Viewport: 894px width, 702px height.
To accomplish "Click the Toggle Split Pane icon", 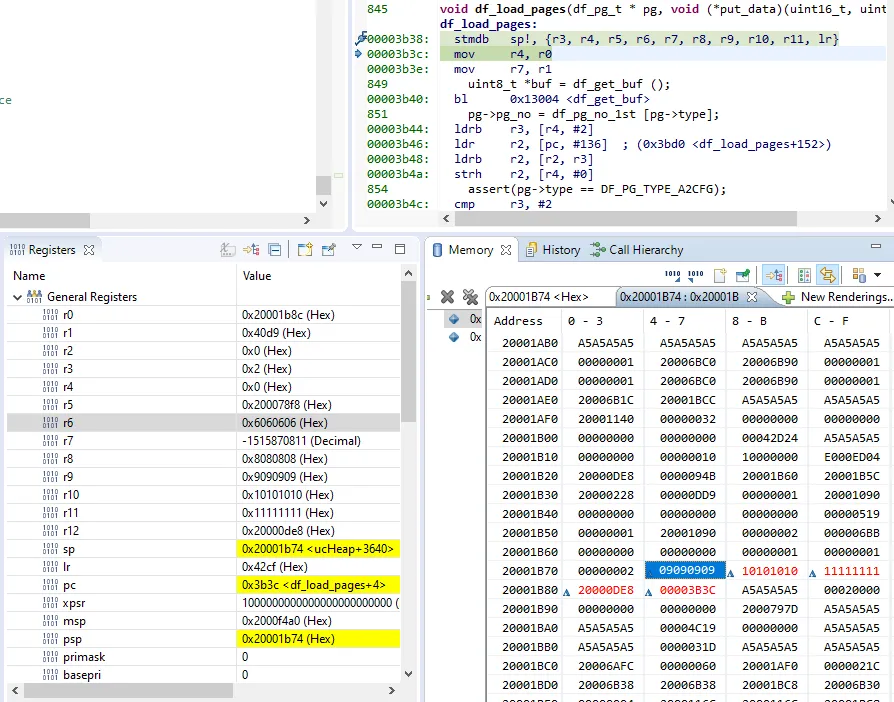I will (x=804, y=275).
